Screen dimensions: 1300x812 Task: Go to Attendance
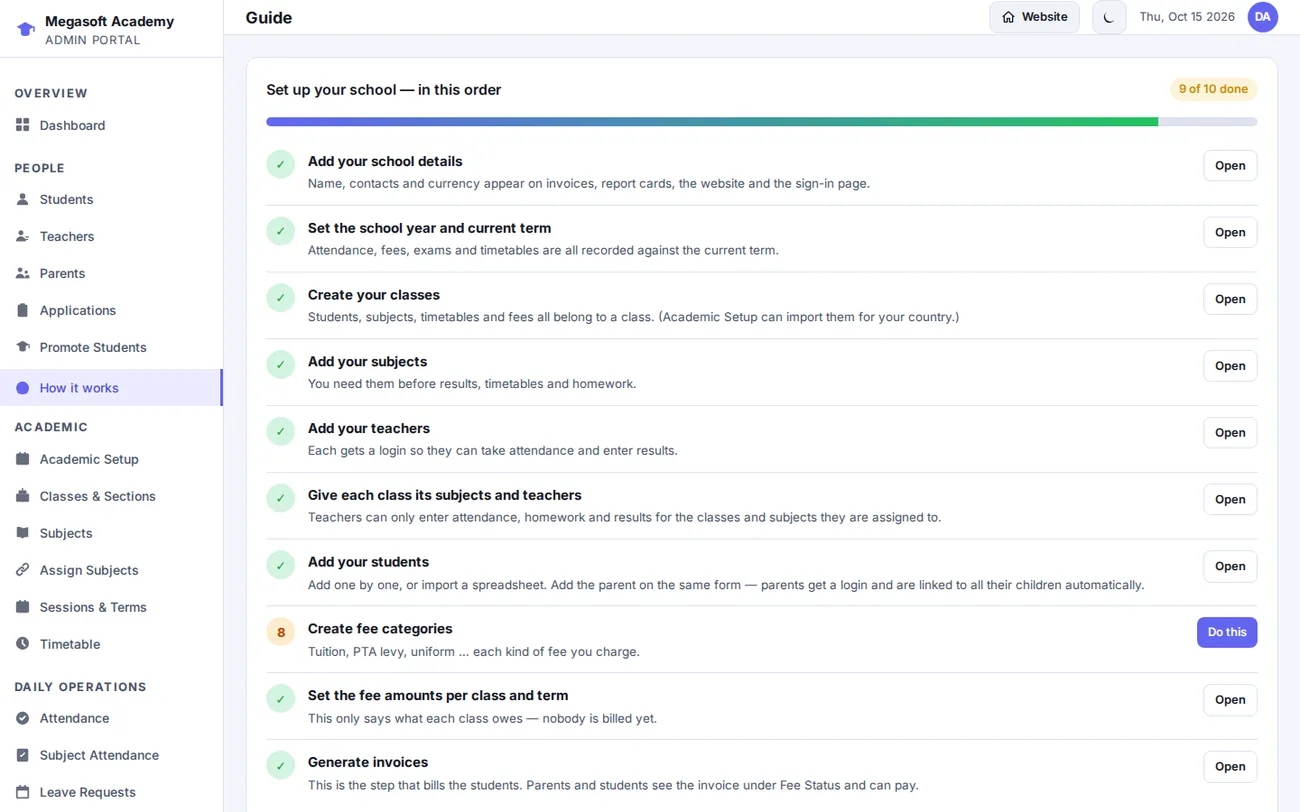pos(111,718)
